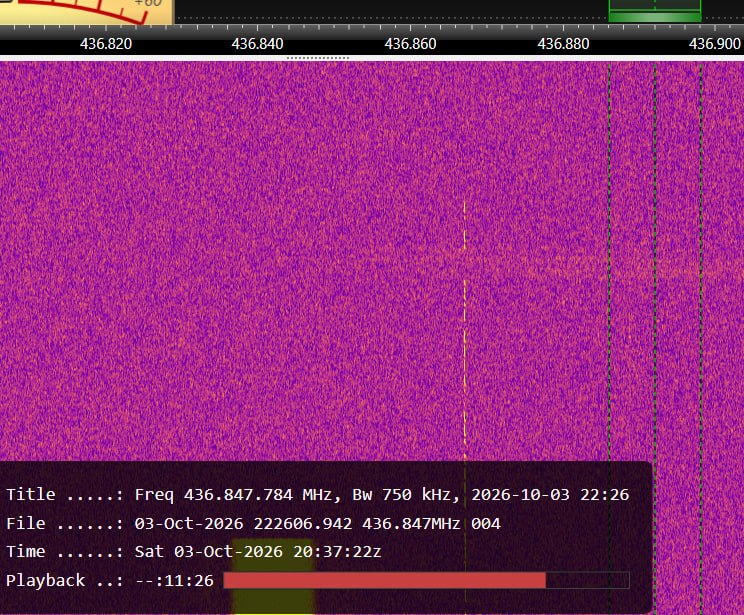Click the dotted splitter handle below frequency scale
Image resolution: width=744 pixels, height=615 pixels.
coord(318,58)
